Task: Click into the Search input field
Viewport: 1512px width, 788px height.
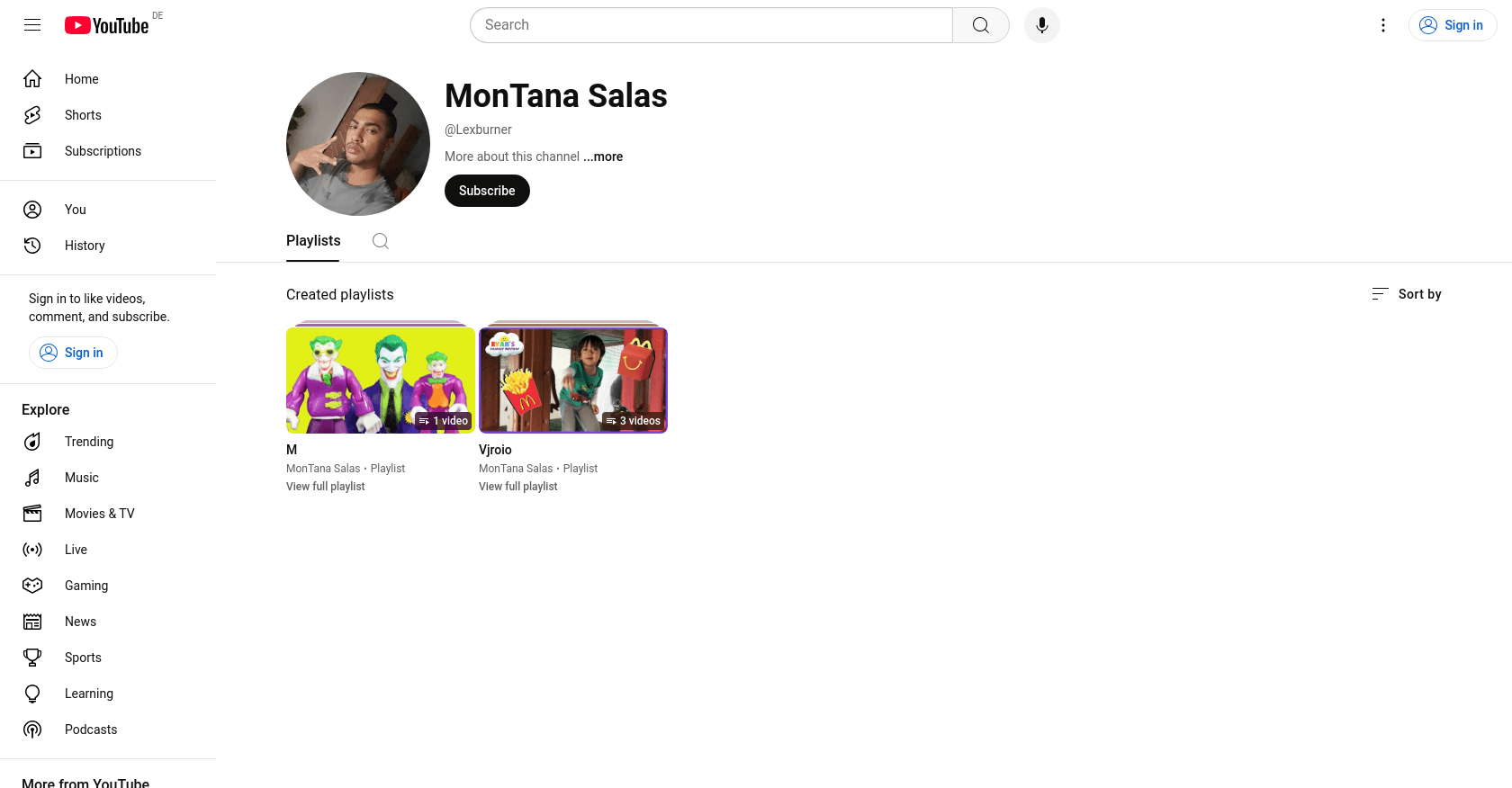Action: (711, 25)
